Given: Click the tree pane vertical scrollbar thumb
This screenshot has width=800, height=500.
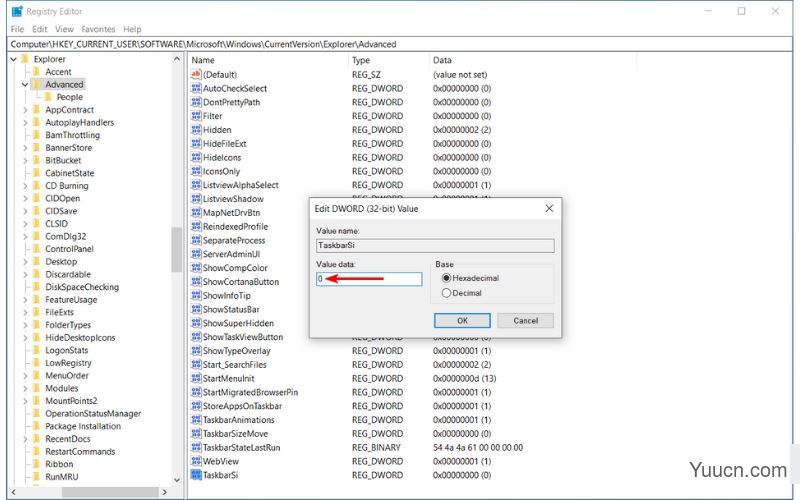Looking at the screenshot, I should coord(177,249).
